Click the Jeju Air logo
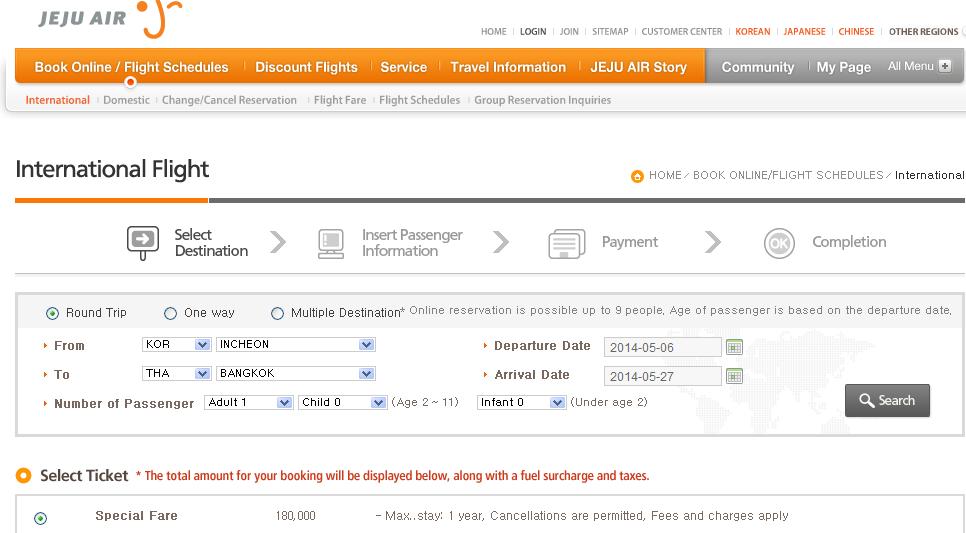 tap(111, 18)
